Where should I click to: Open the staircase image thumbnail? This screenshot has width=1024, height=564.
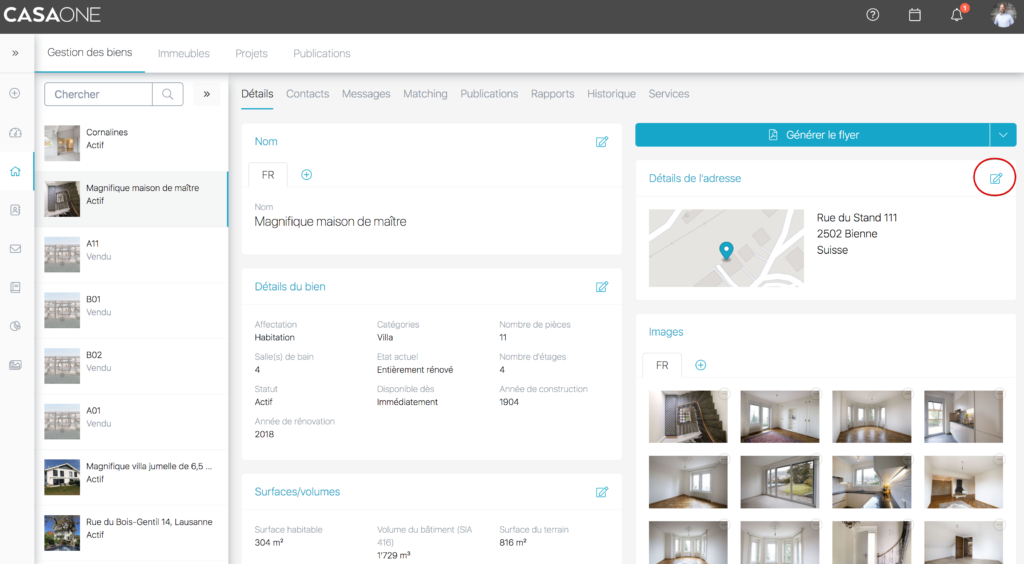[x=687, y=416]
